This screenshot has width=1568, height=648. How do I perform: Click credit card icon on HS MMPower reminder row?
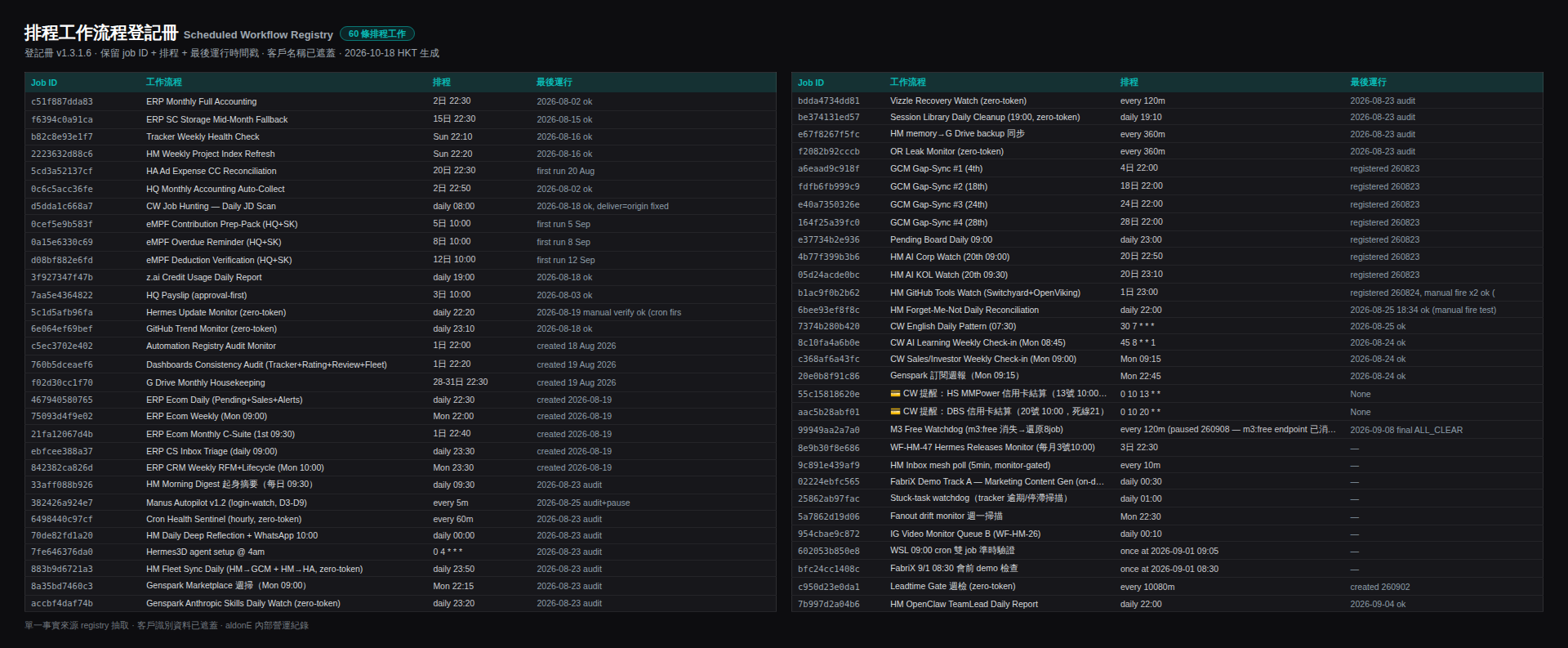pyautogui.click(x=895, y=394)
